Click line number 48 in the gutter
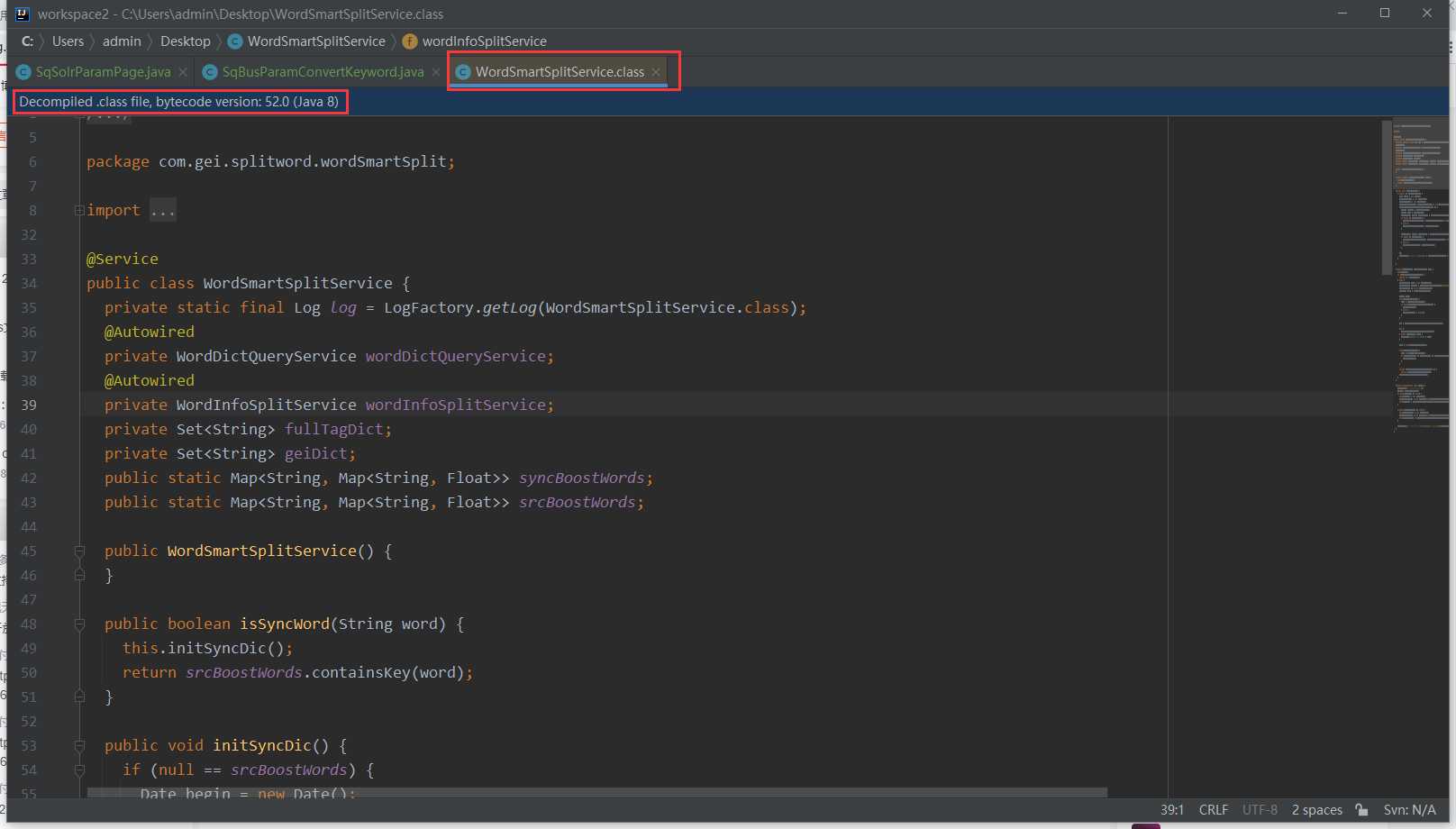This screenshot has height=829, width=1456. [x=29, y=624]
